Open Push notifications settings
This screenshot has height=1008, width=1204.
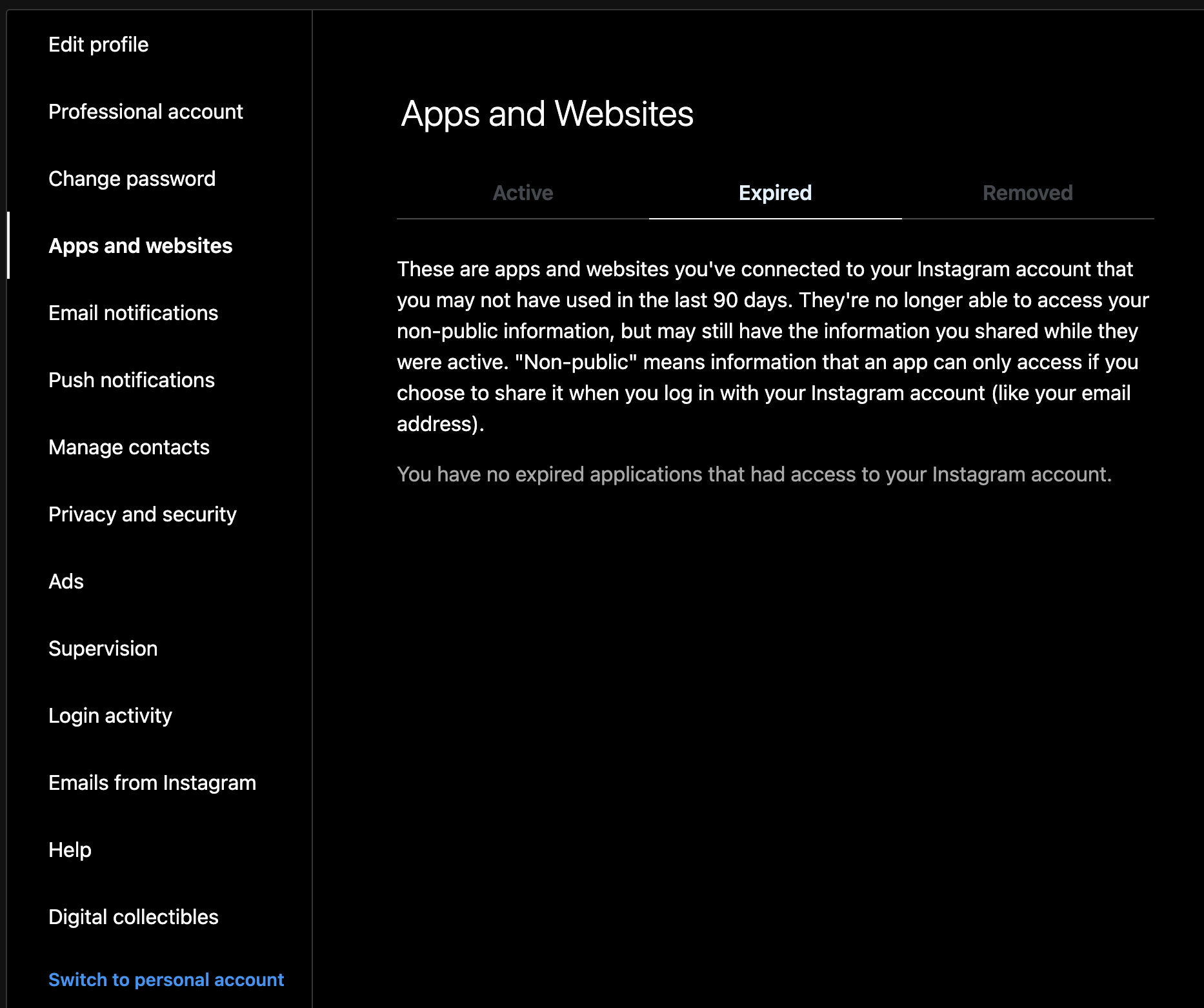(x=132, y=380)
